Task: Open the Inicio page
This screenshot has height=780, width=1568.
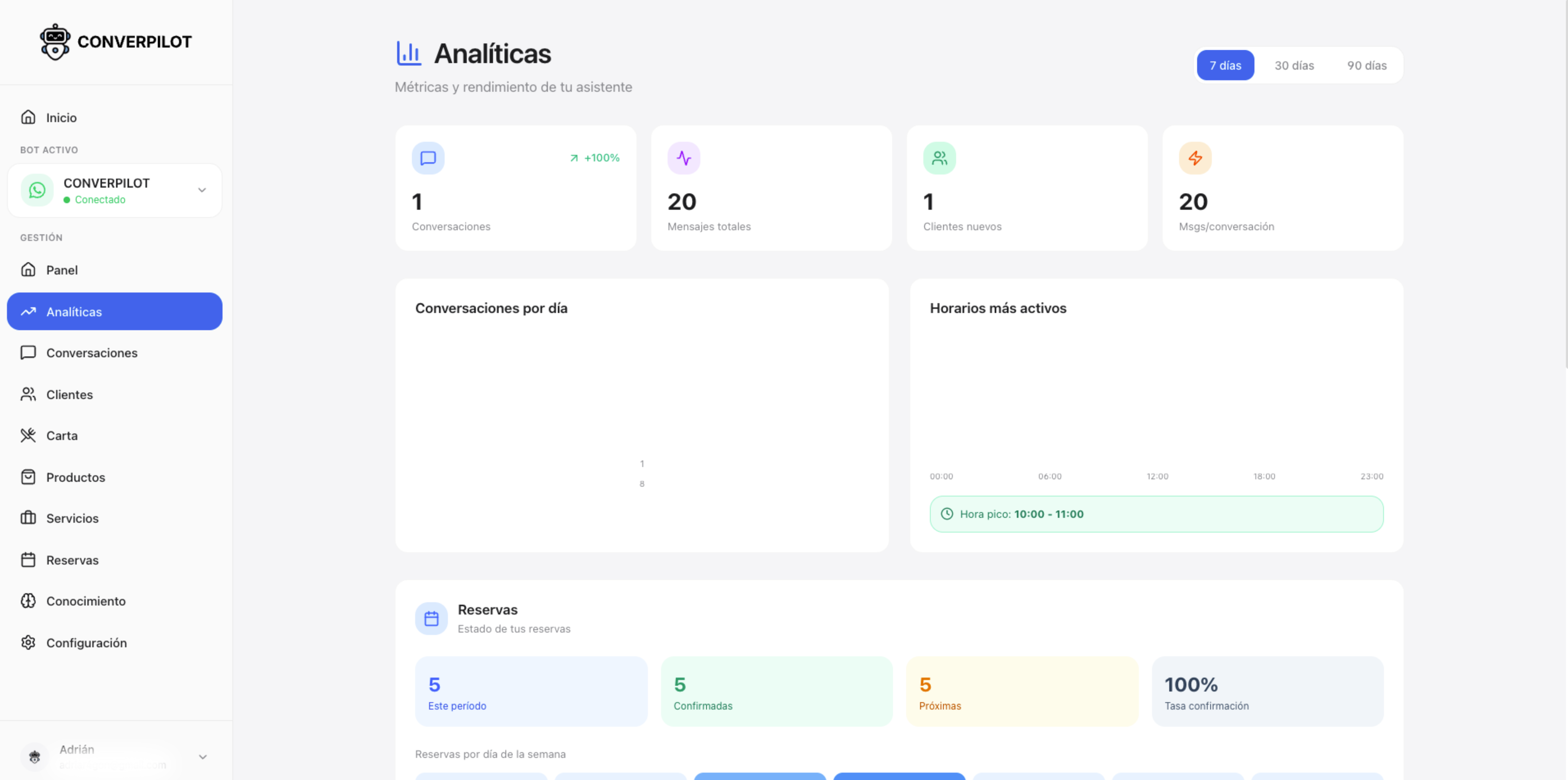Action: coord(62,117)
